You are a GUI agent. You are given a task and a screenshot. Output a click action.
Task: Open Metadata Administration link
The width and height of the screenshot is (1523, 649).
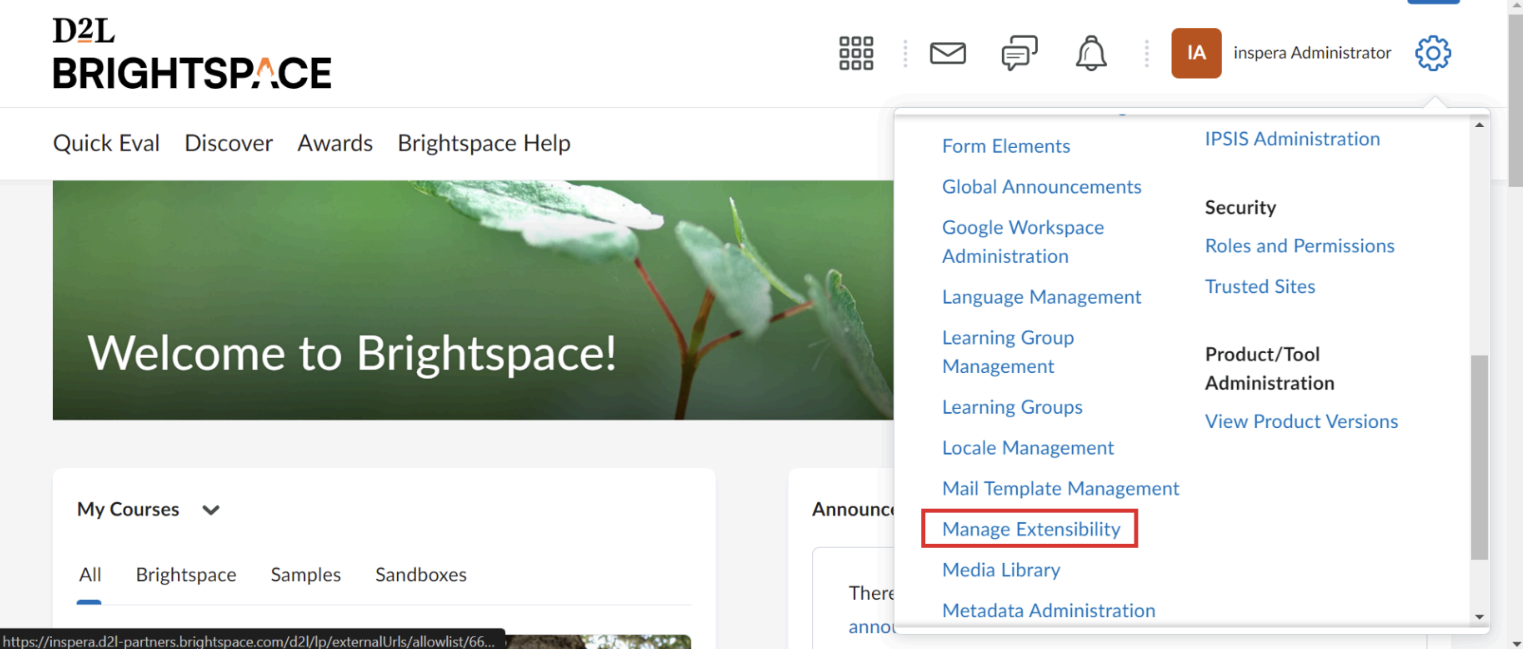(x=1048, y=610)
